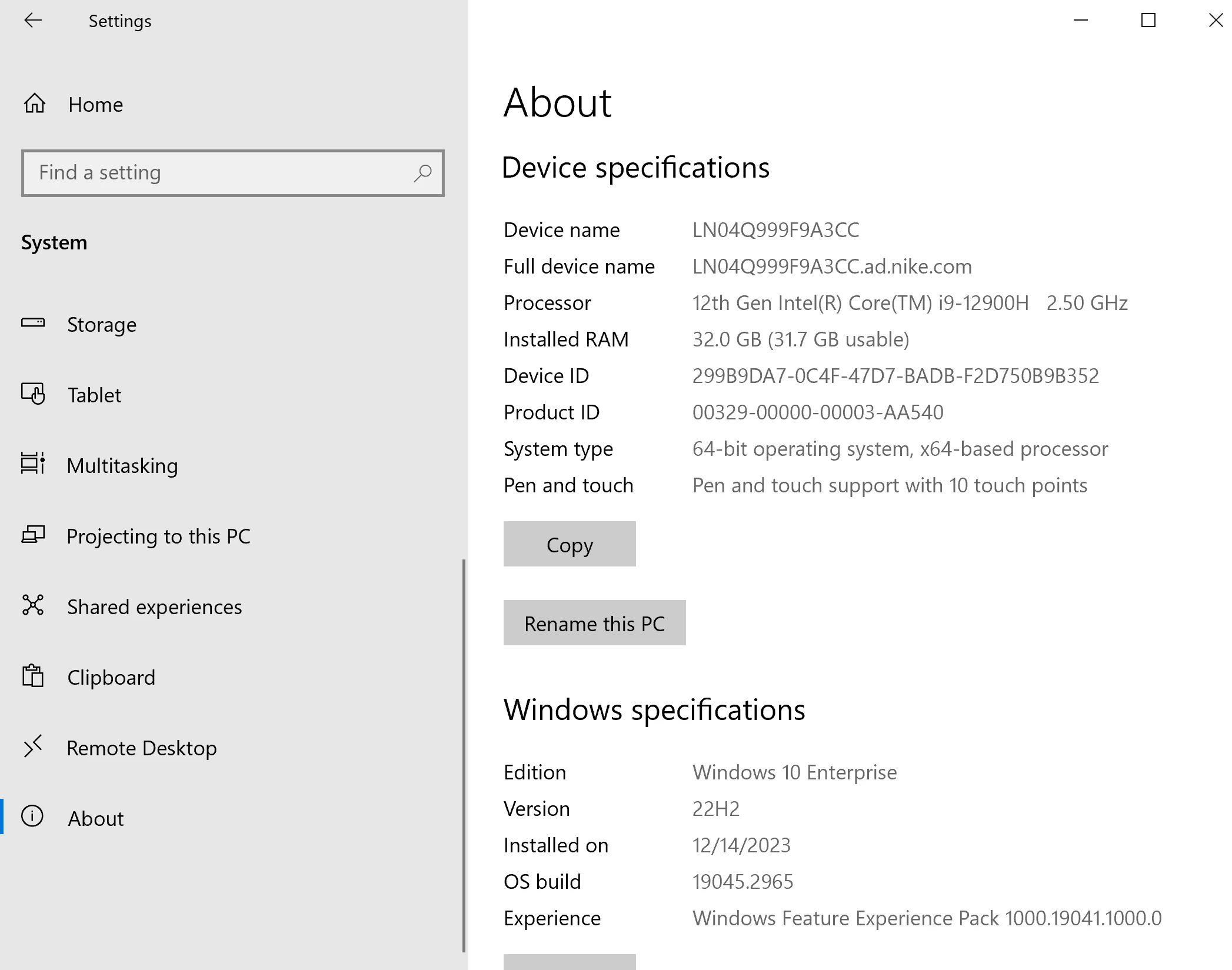Viewport: 1232px width, 970px height.
Task: Click the Storage drive icon
Action: (33, 323)
